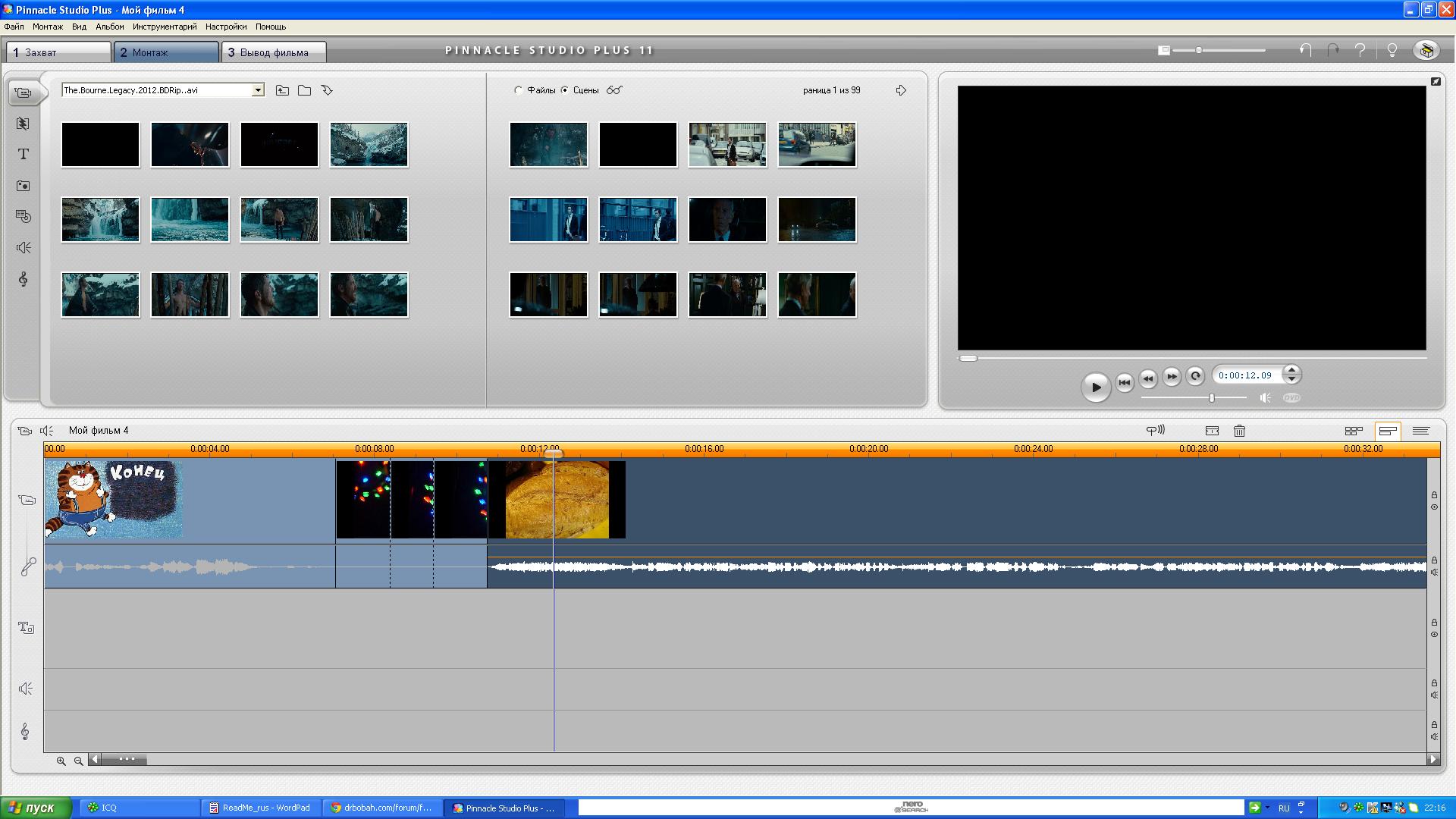Select the Файлы radio button
Viewport: 1456px width, 819px height.
[x=519, y=90]
